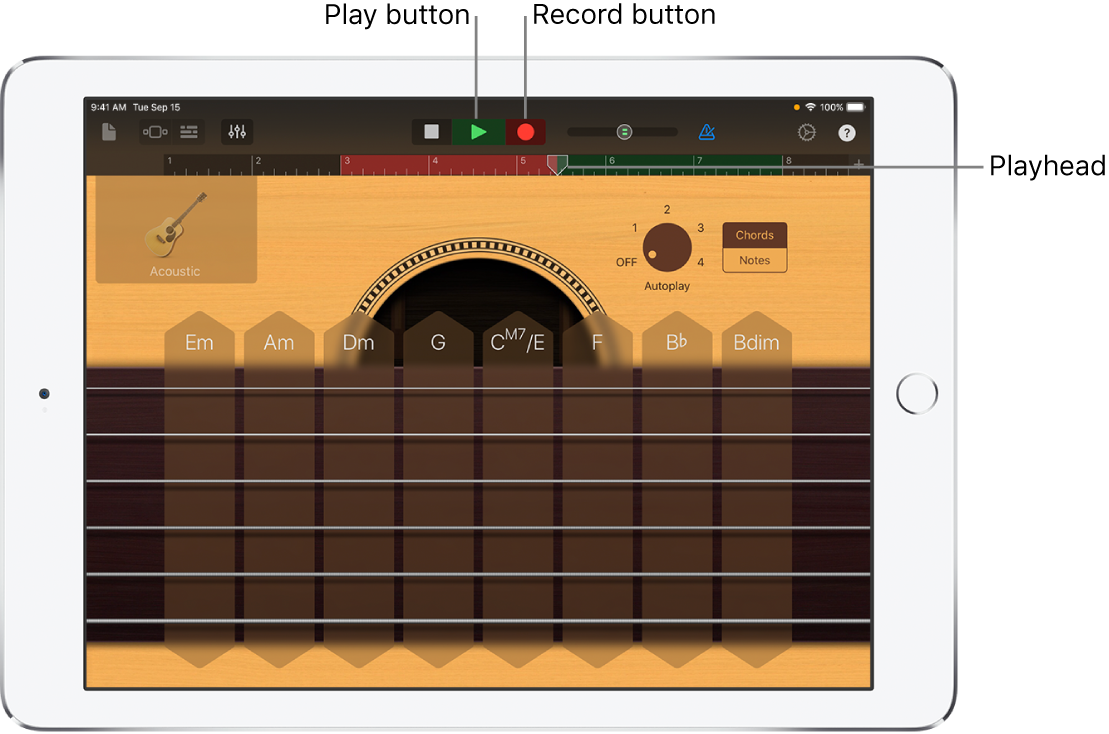Adjust the master volume slider

[x=623, y=132]
